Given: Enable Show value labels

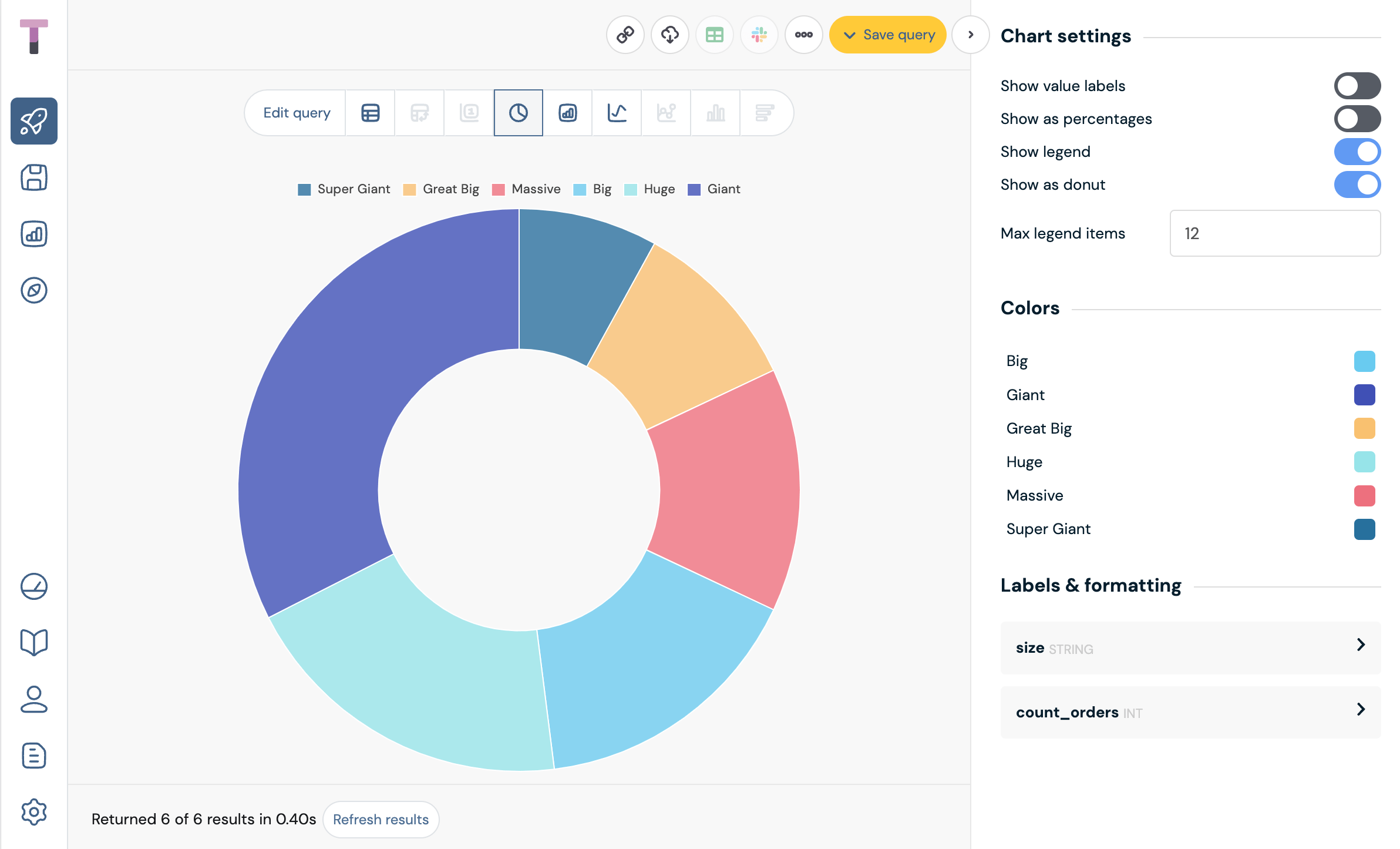Looking at the screenshot, I should pos(1357,86).
